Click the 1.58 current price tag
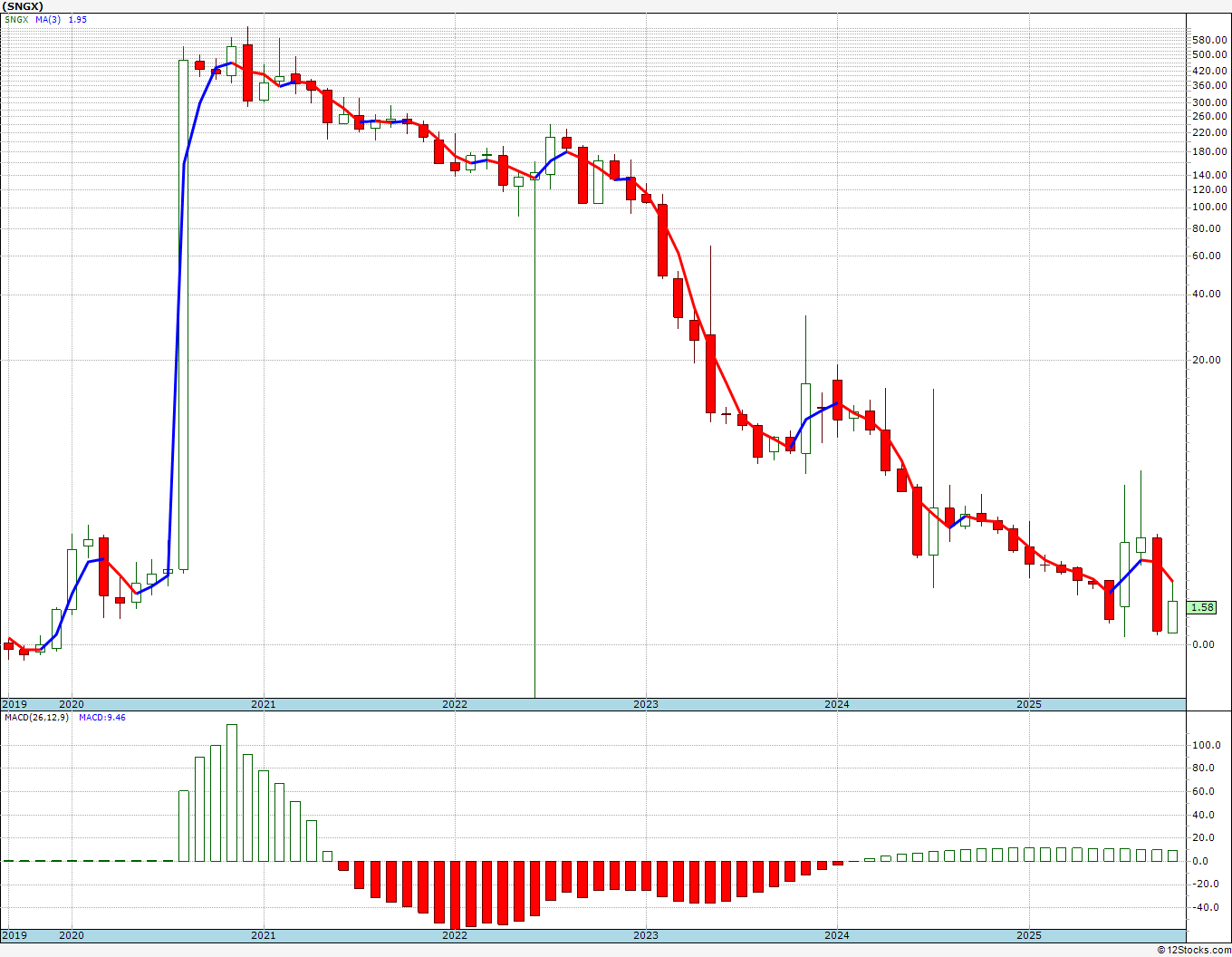 pos(1203,607)
